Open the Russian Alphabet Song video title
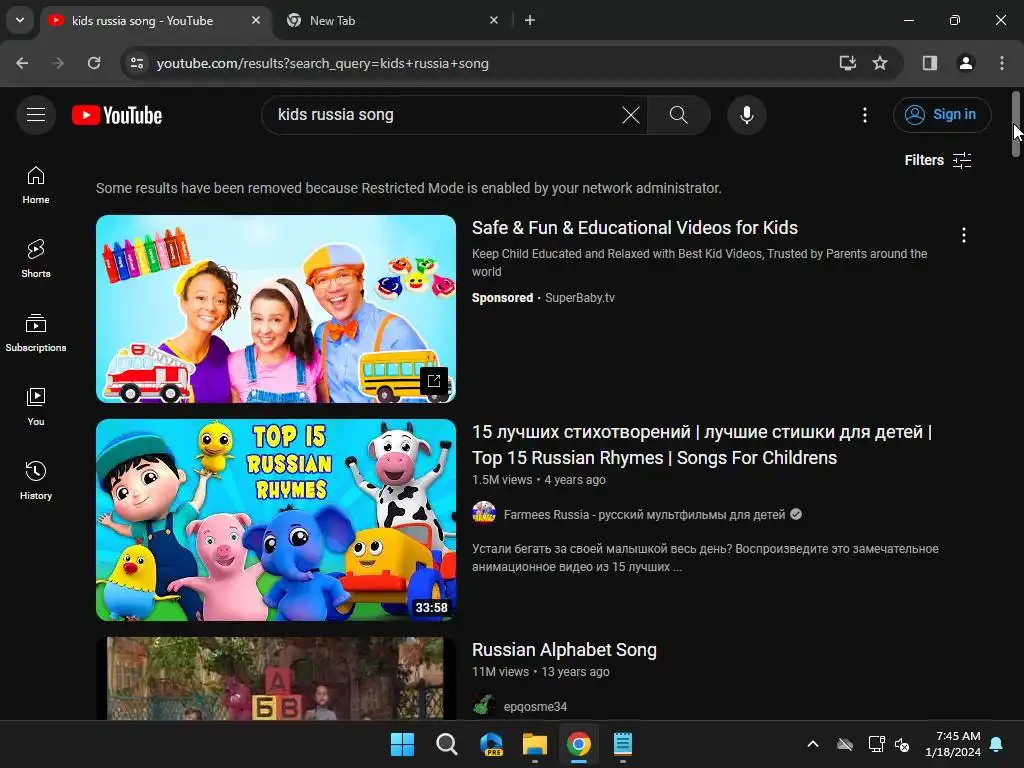1024x768 pixels. click(x=564, y=650)
